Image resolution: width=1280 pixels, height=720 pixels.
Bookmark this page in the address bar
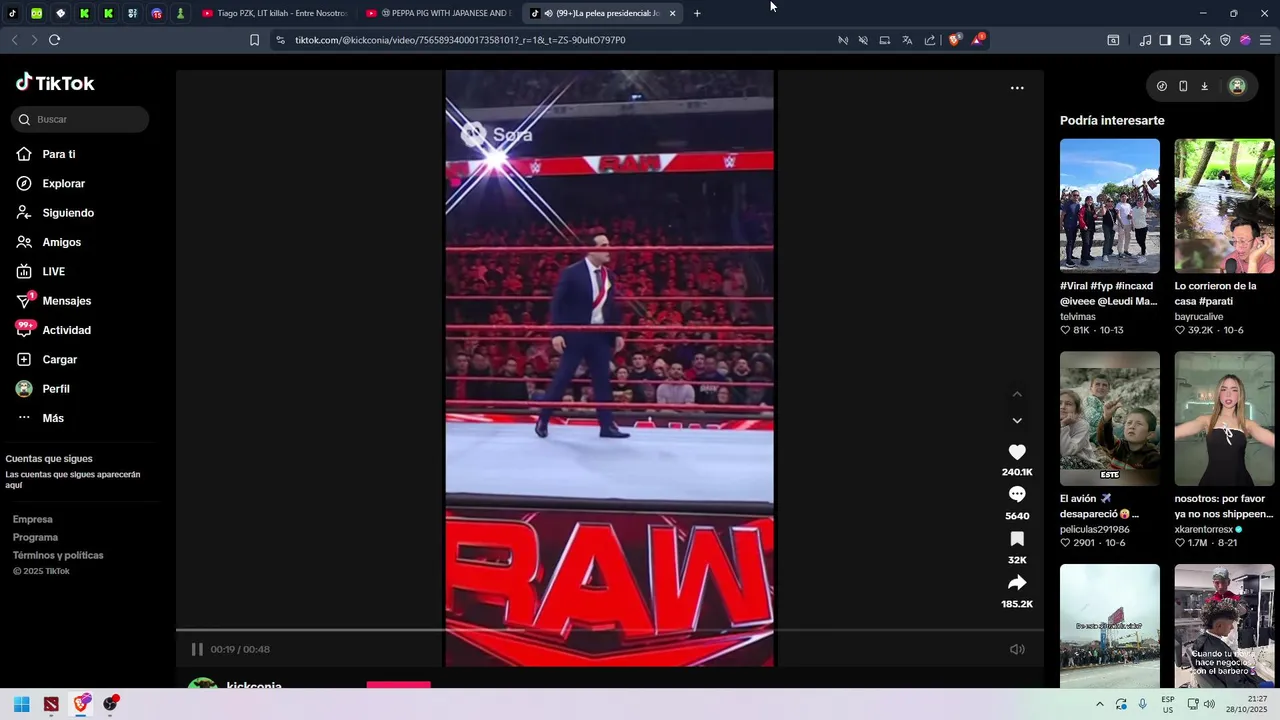[254, 40]
